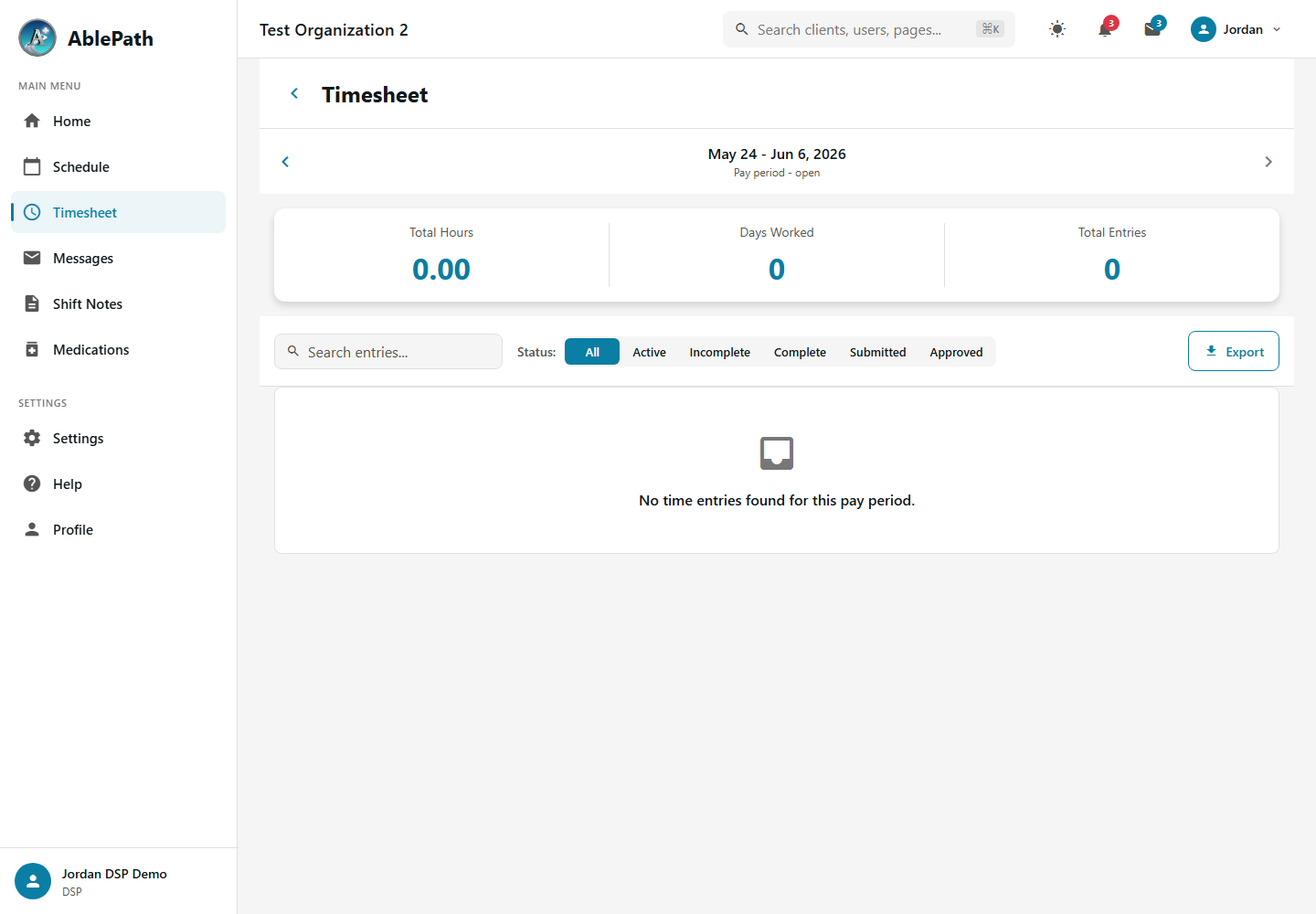Click the search entries field
The width and height of the screenshot is (1316, 914).
388,352
